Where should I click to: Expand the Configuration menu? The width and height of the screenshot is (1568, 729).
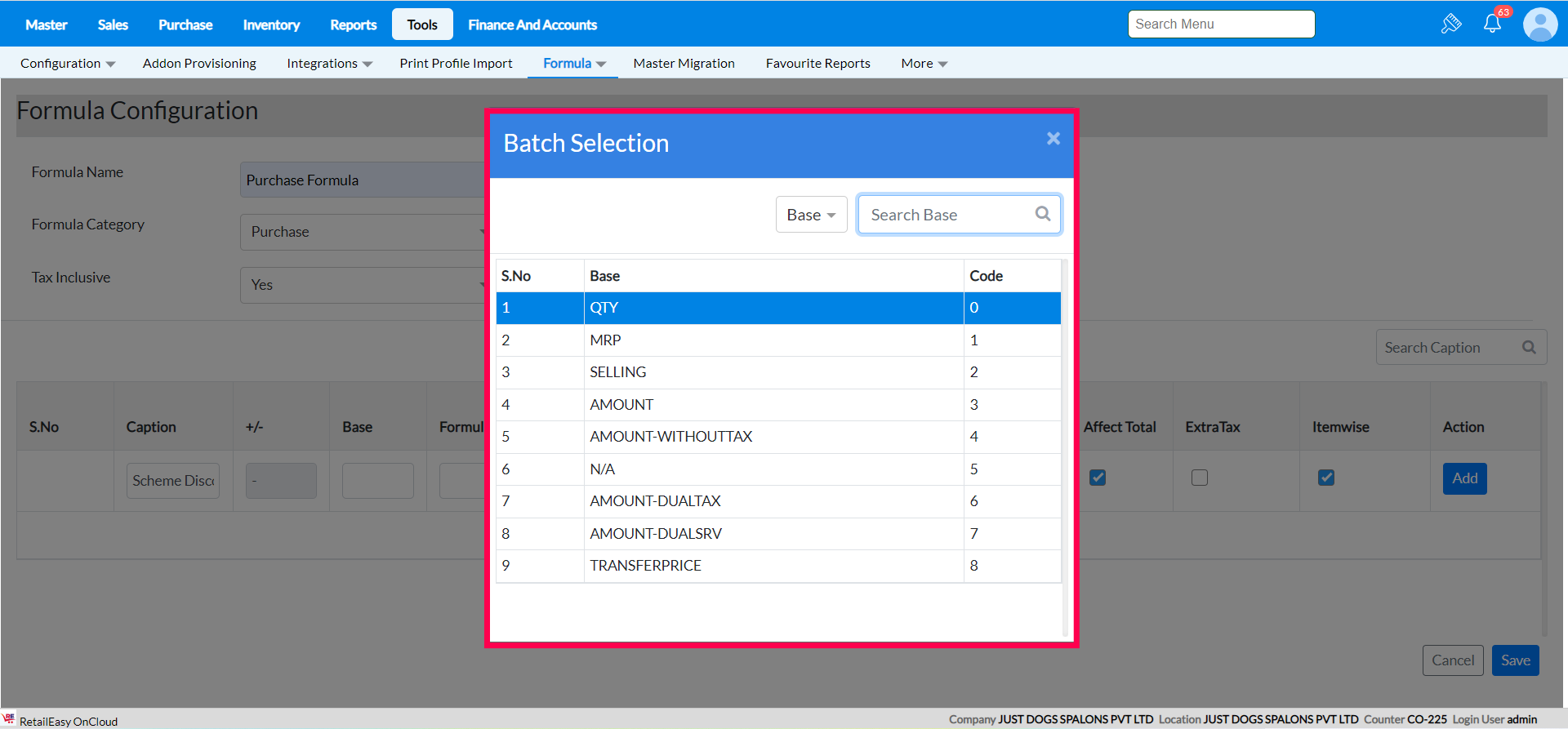(x=68, y=64)
